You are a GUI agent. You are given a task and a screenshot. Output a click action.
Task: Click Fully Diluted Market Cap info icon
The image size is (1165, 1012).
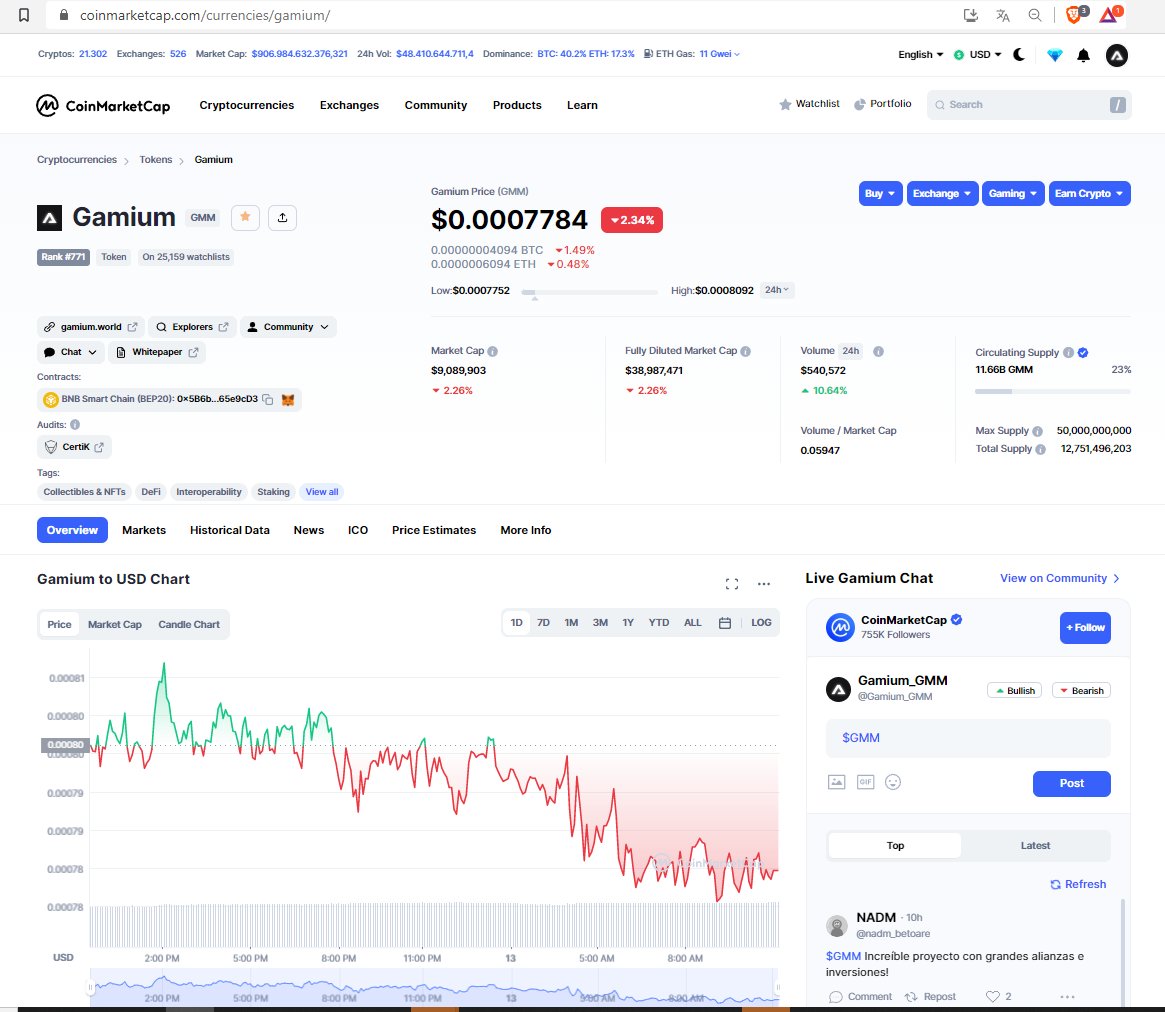745,351
